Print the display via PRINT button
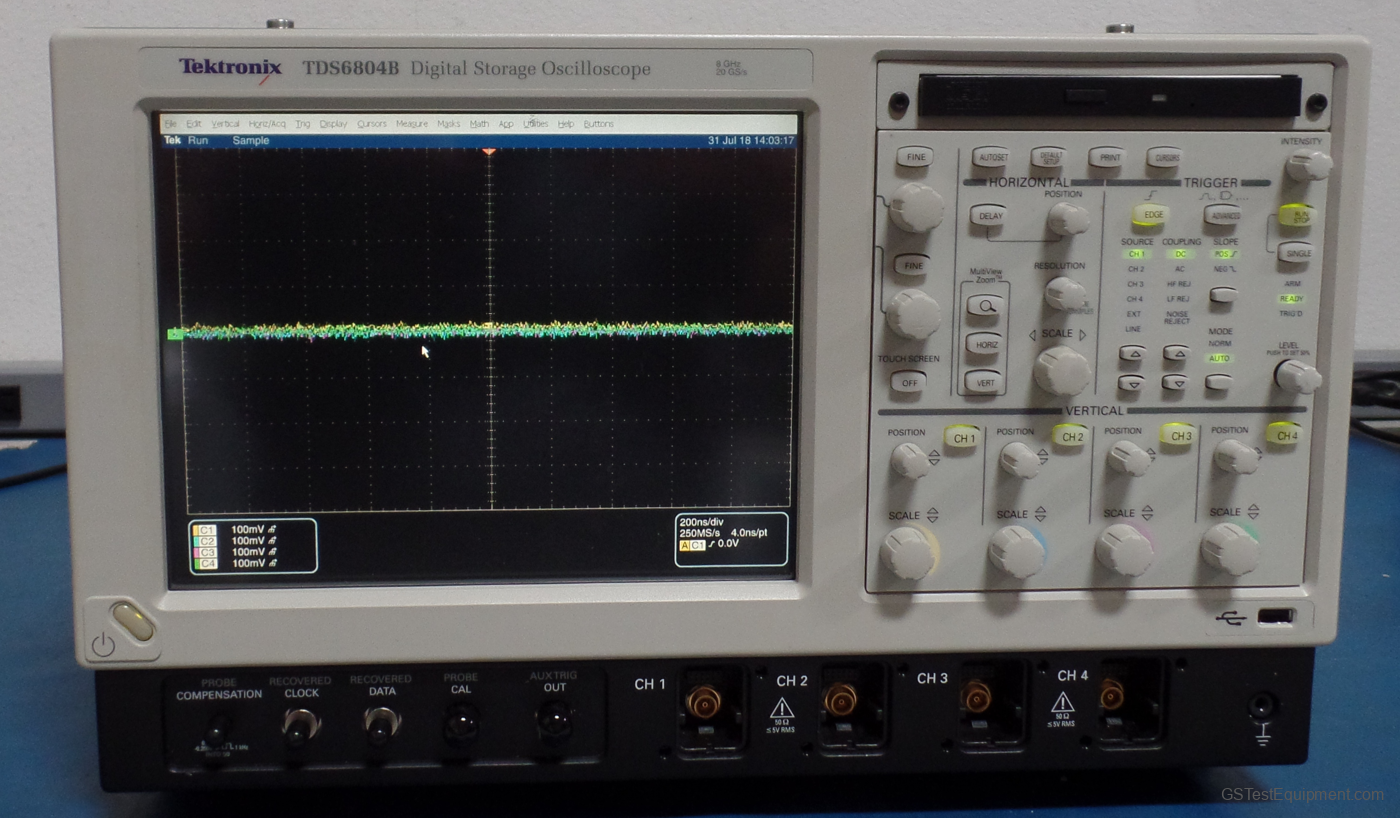This screenshot has height=818, width=1400. click(x=1109, y=157)
